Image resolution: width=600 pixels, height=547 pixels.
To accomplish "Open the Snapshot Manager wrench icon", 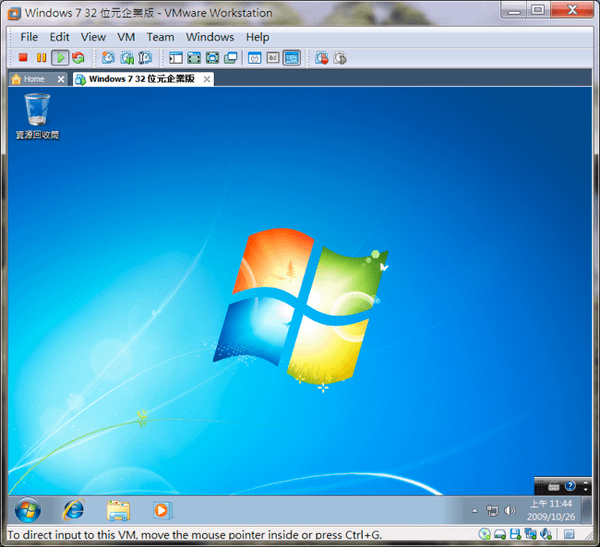I will click(145, 58).
